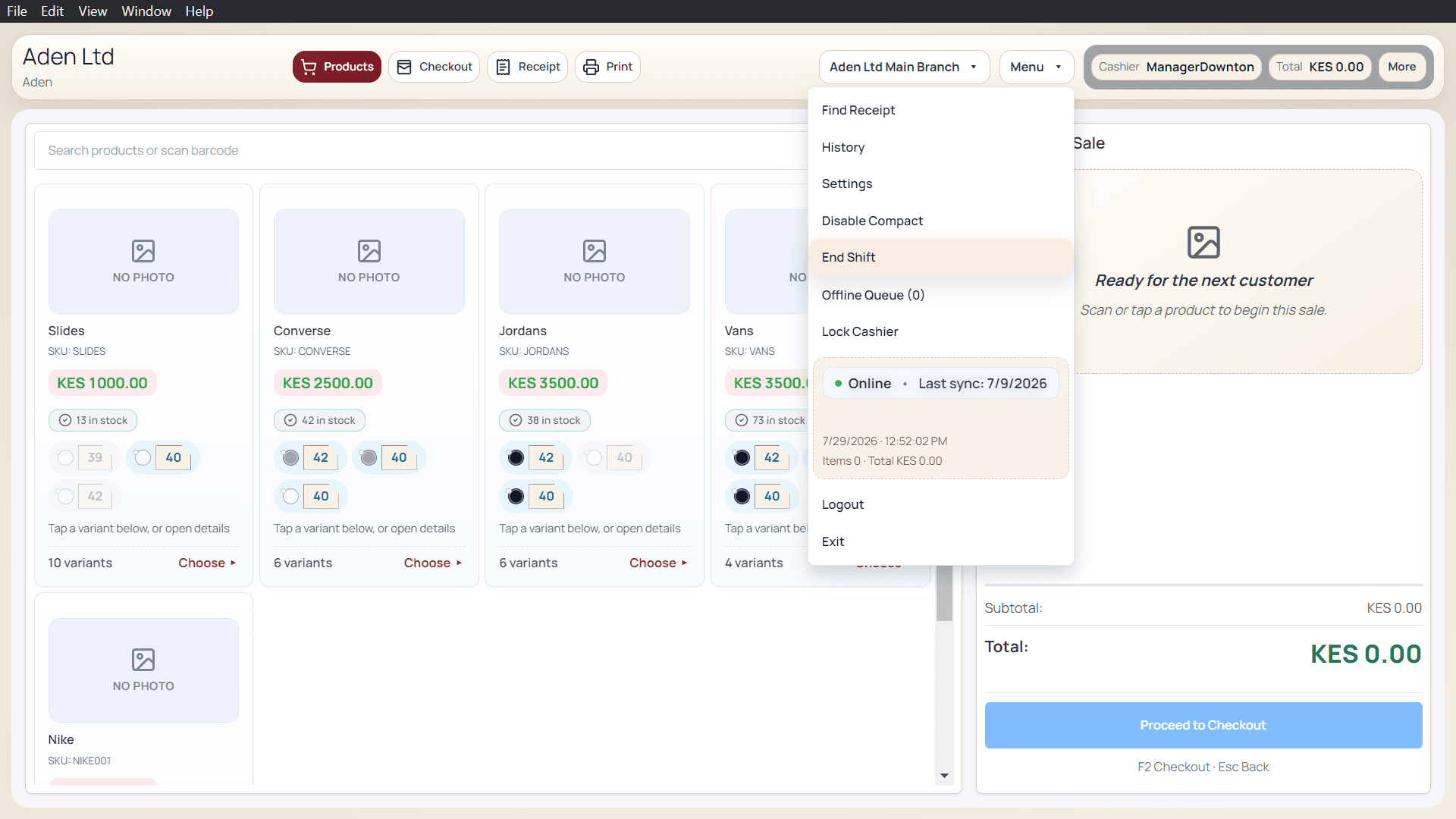Viewport: 1456px width, 819px height.
Task: Click the Receipt document icon in toolbar
Action: coord(503,67)
